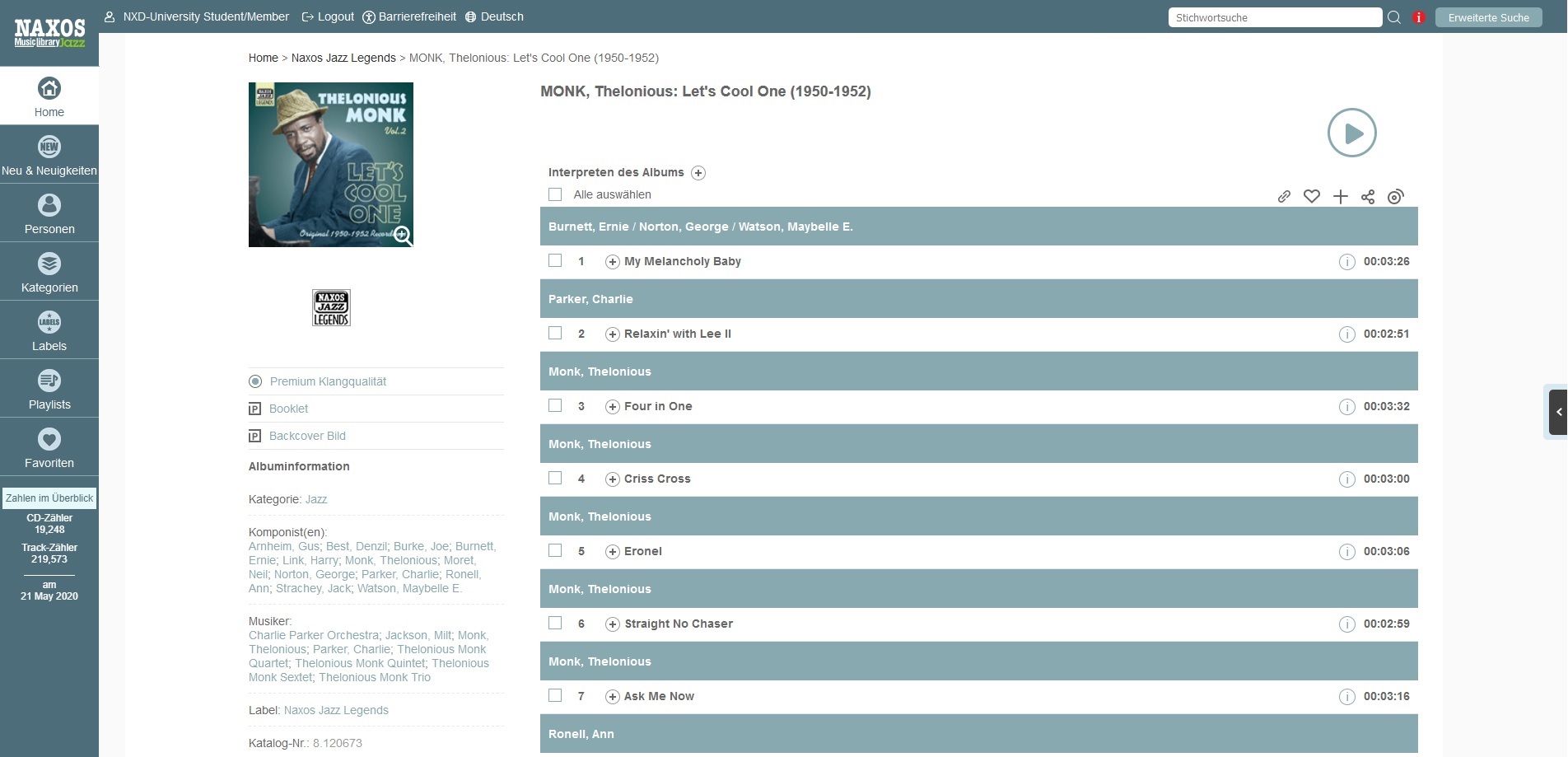Click in the Stichwortsuche search field
This screenshot has width=1568, height=757.
click(x=1273, y=17)
